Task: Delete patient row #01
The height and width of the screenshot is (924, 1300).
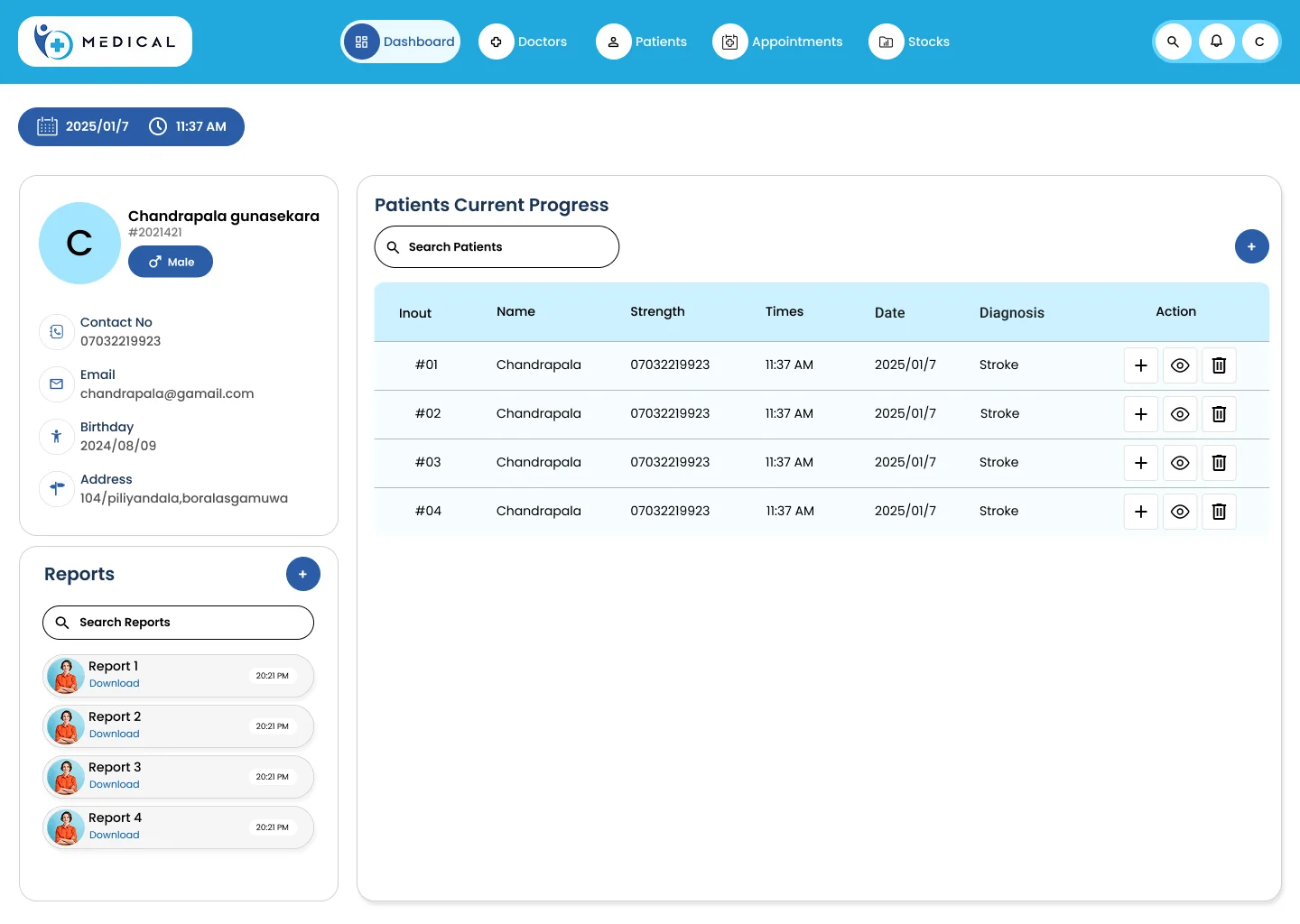Action: [1219, 365]
